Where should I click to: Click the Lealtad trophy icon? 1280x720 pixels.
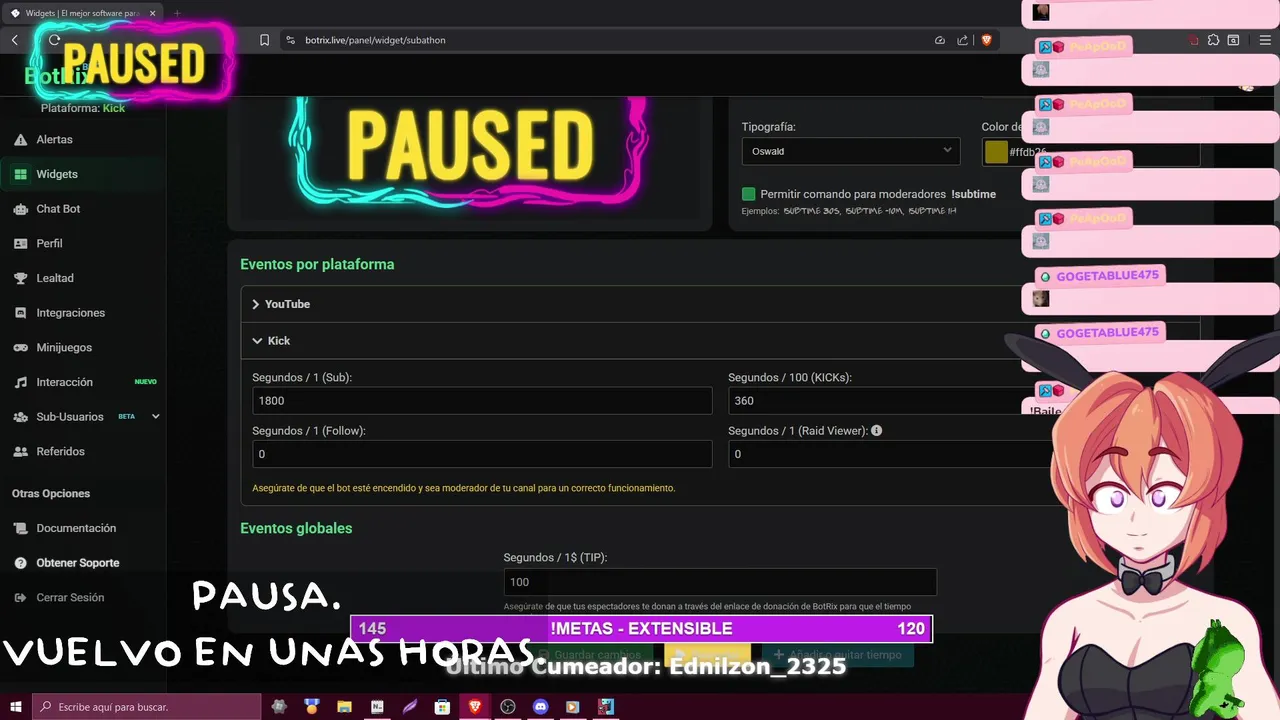point(20,278)
